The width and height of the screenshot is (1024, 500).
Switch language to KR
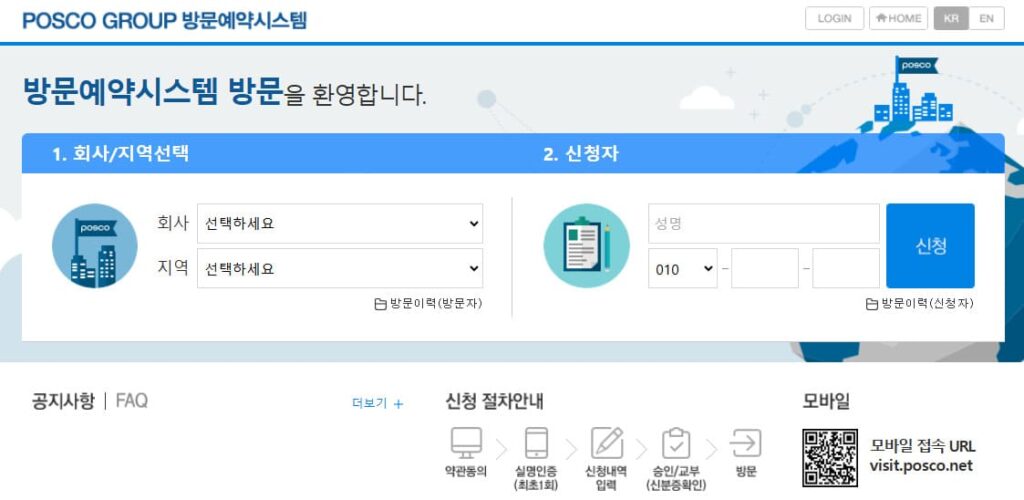pyautogui.click(x=950, y=18)
